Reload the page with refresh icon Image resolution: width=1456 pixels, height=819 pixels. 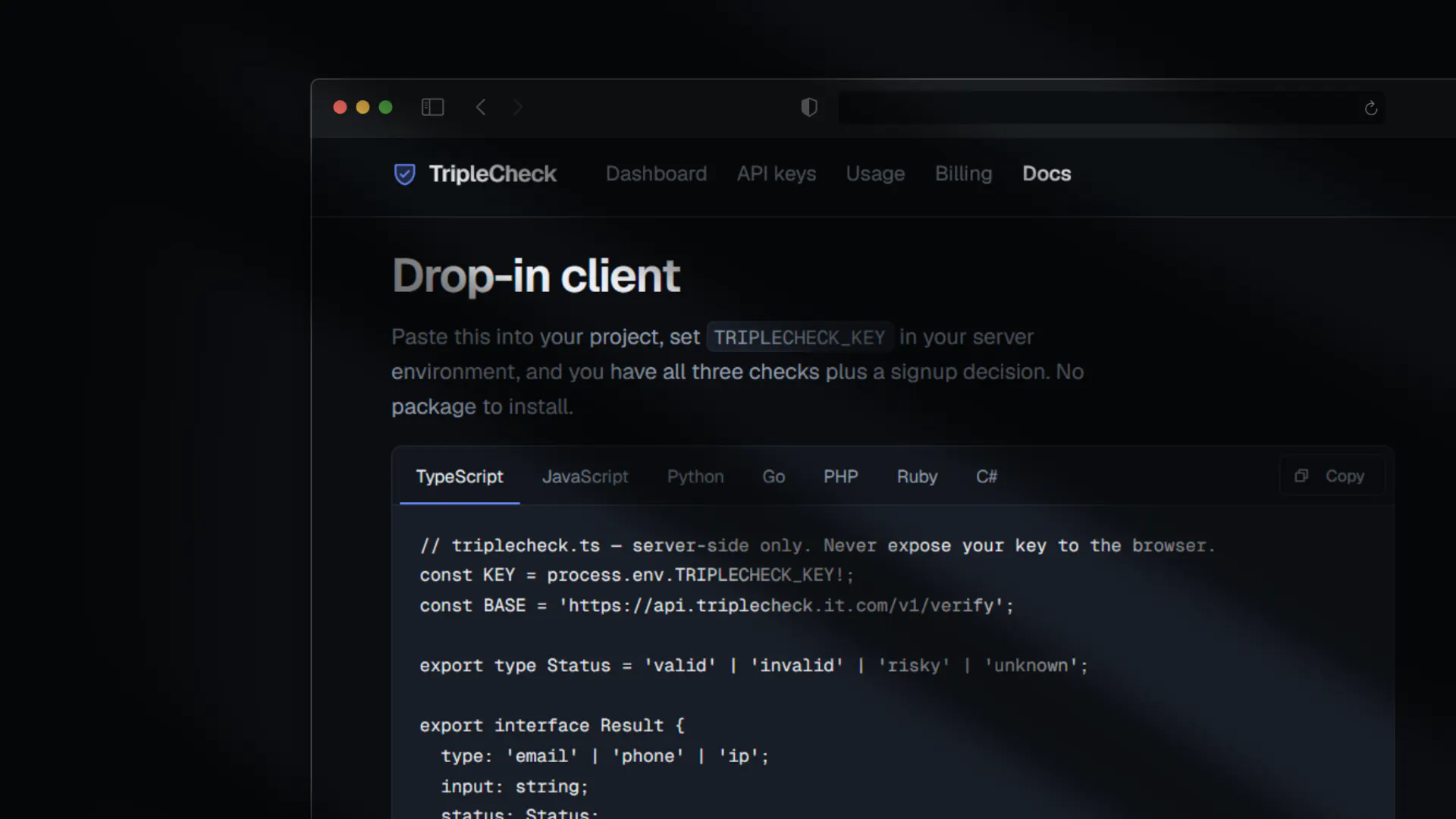coord(1370,108)
